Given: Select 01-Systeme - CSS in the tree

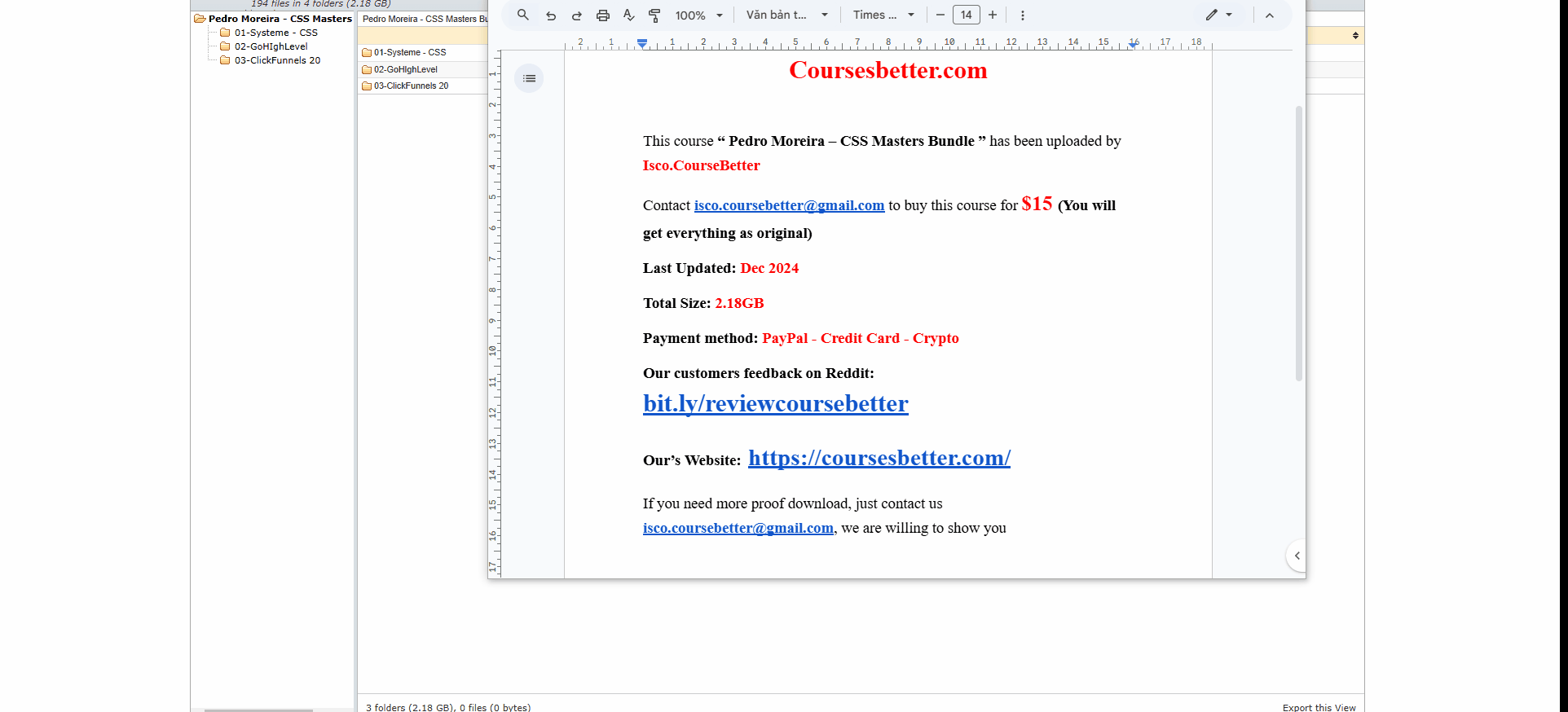Looking at the screenshot, I should click(276, 33).
